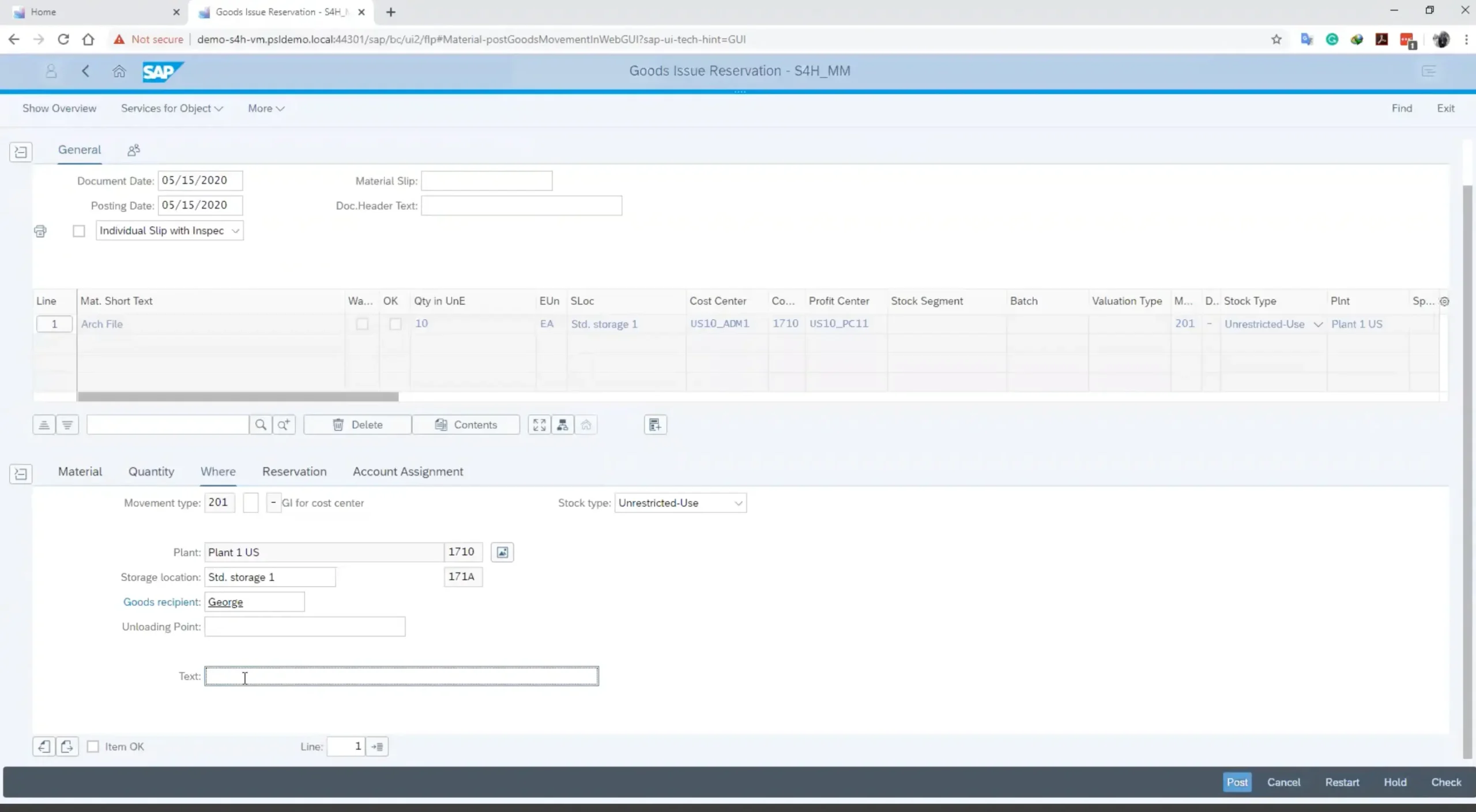This screenshot has height=812, width=1476.
Task: Click the item table horizontal scrollbar
Action: 238,397
